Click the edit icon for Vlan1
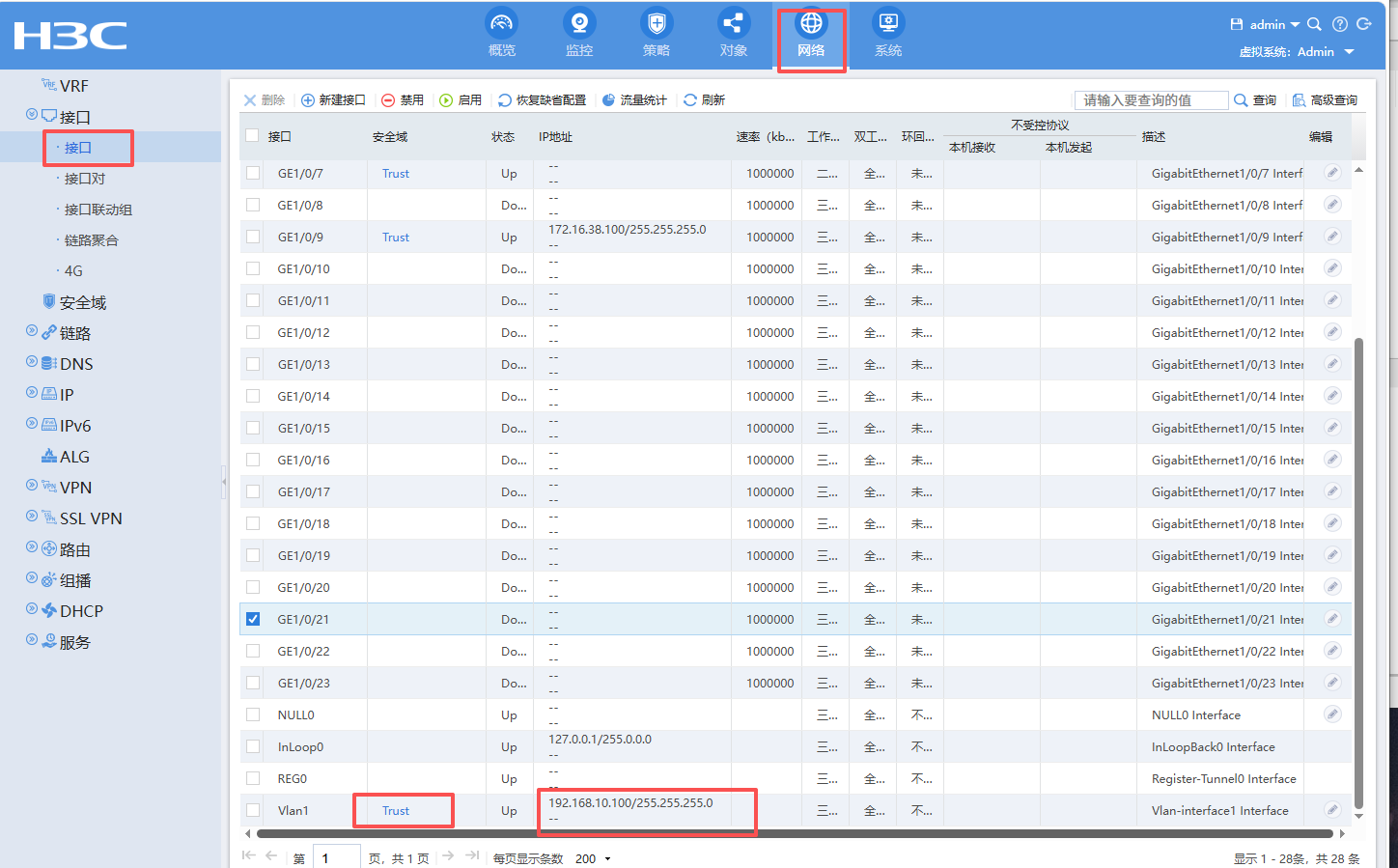Screen dimensions: 1398x868 point(1332,810)
